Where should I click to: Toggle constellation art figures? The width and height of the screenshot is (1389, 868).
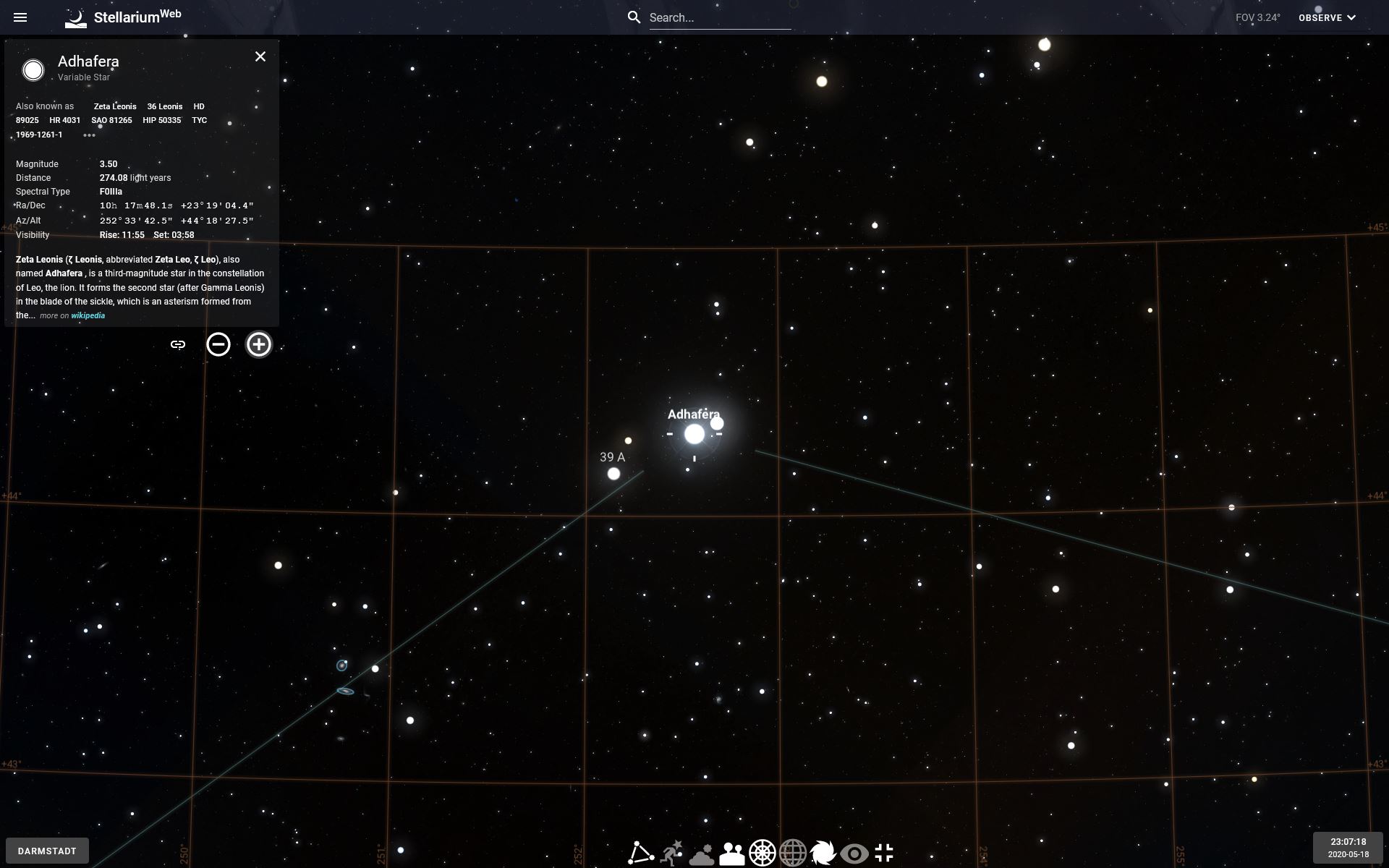pos(671,853)
